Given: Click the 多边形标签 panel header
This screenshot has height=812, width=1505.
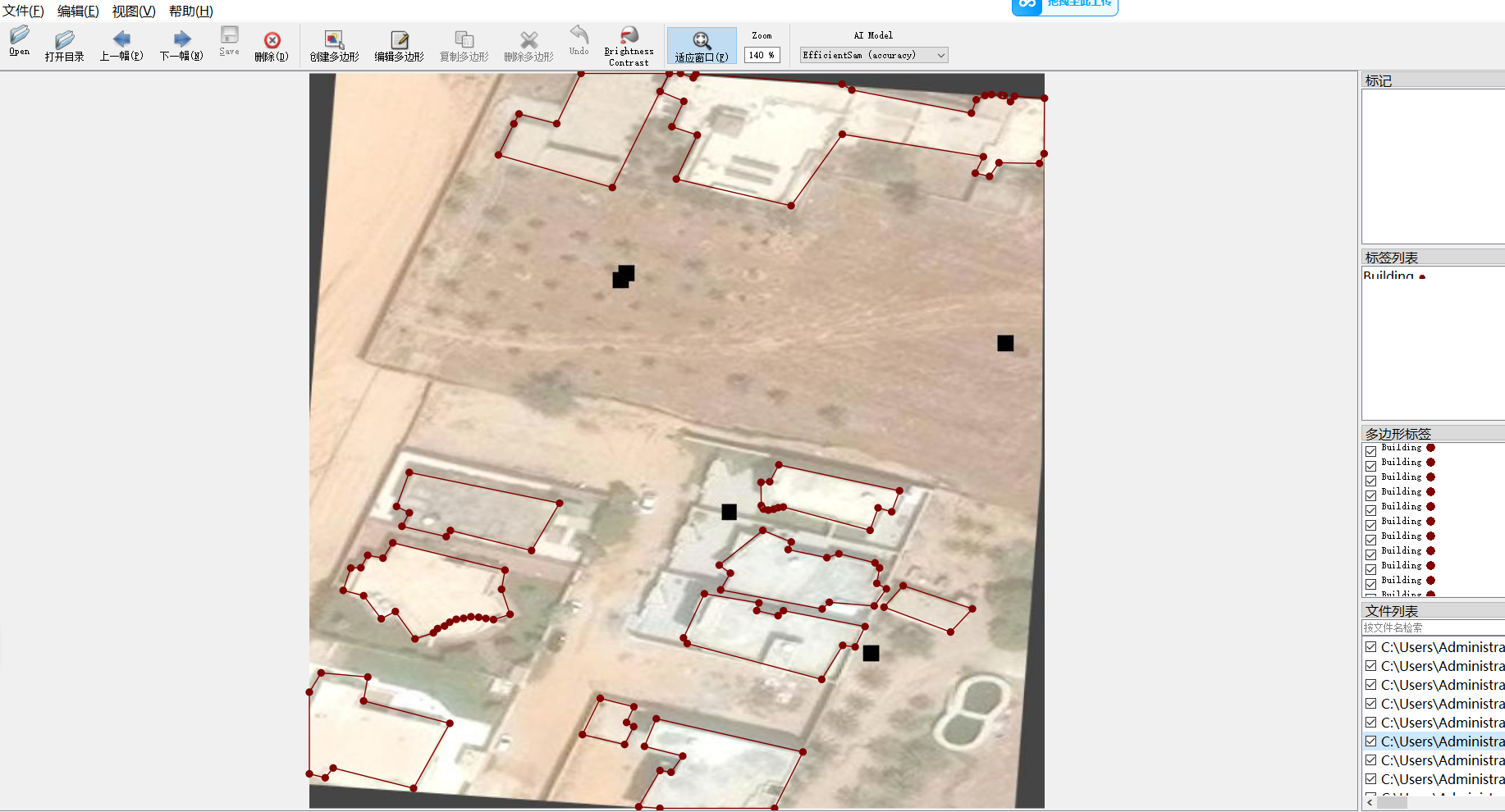Looking at the screenshot, I should tap(1433, 433).
